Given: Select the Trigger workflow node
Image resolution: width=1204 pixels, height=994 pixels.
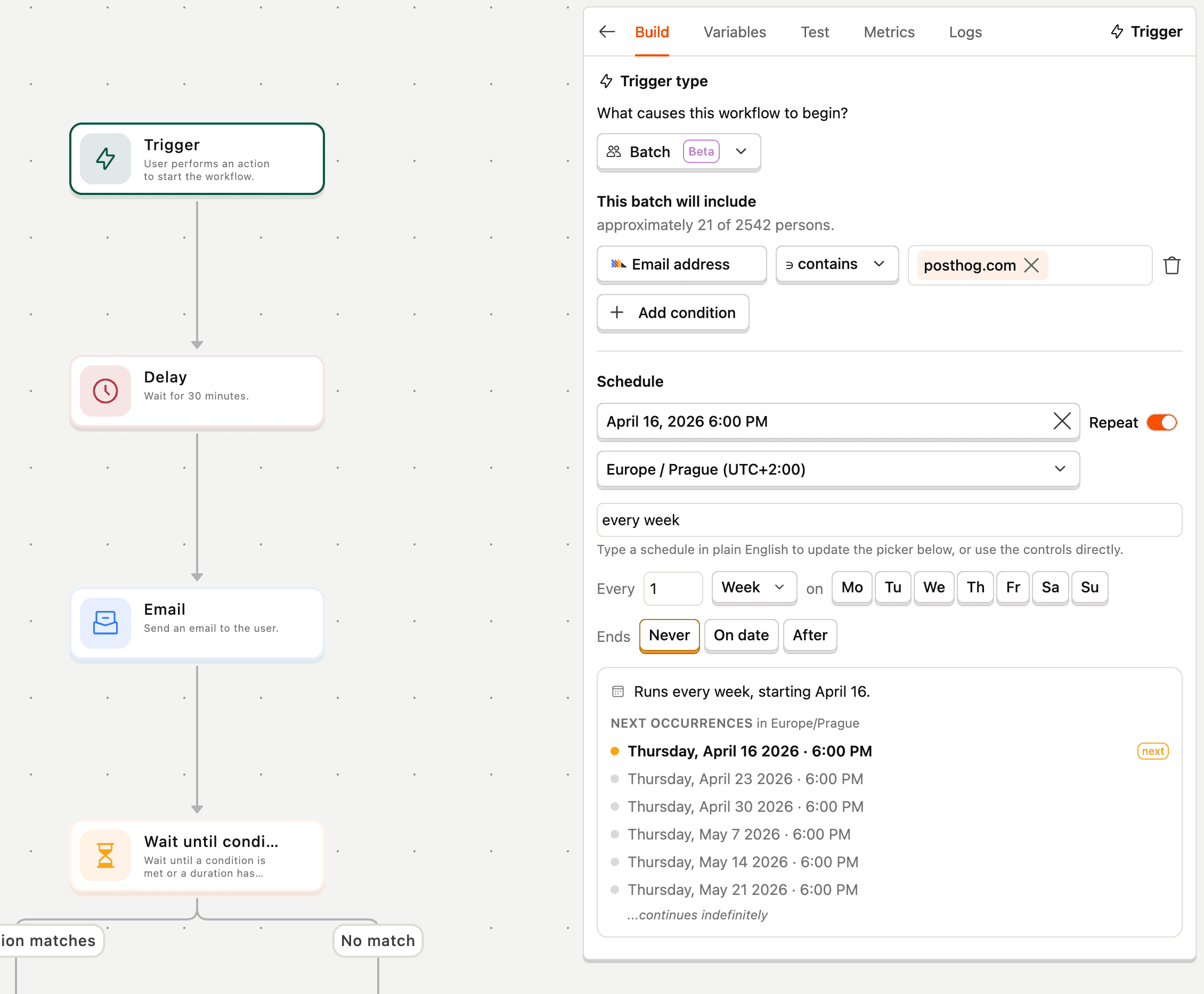Looking at the screenshot, I should (197, 159).
